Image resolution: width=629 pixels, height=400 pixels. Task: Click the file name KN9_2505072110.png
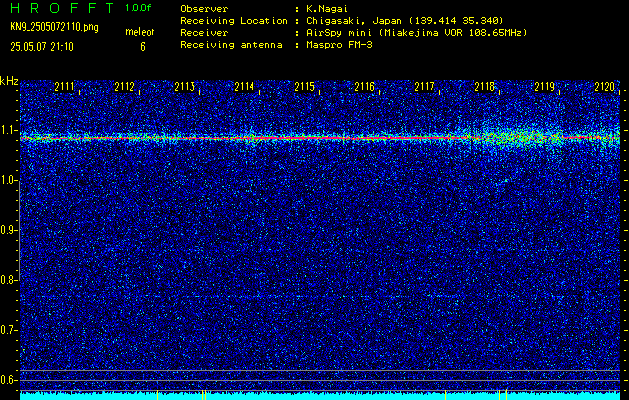pyautogui.click(x=54, y=27)
